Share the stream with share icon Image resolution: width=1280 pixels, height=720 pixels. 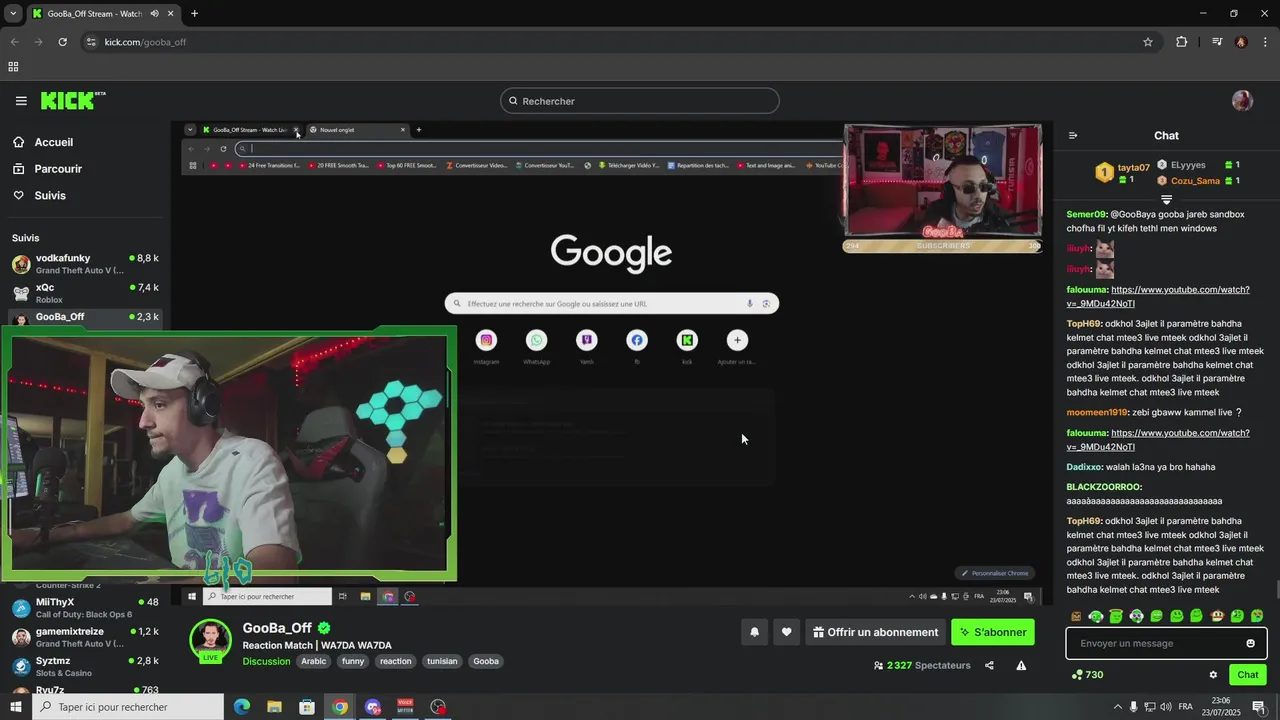[989, 665]
